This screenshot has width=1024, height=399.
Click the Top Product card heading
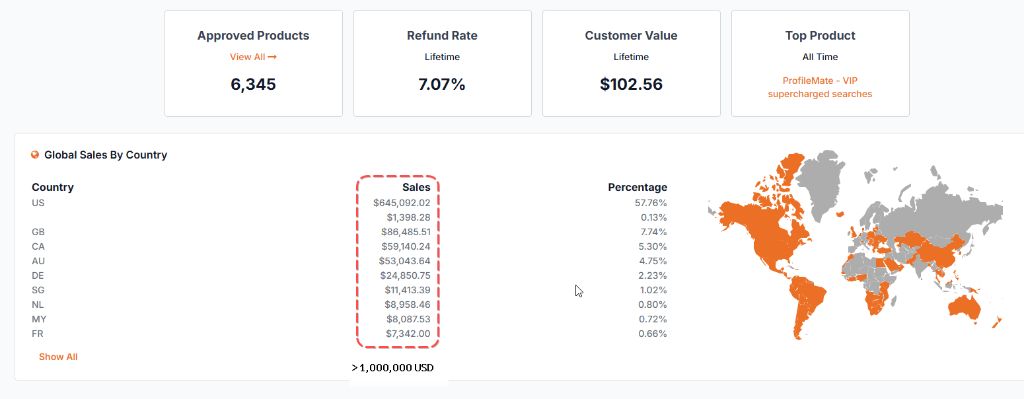[x=820, y=36]
